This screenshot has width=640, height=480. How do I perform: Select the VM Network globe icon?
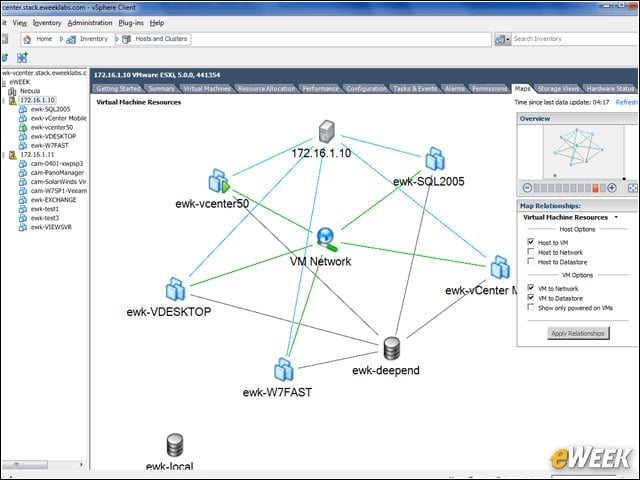(x=327, y=240)
